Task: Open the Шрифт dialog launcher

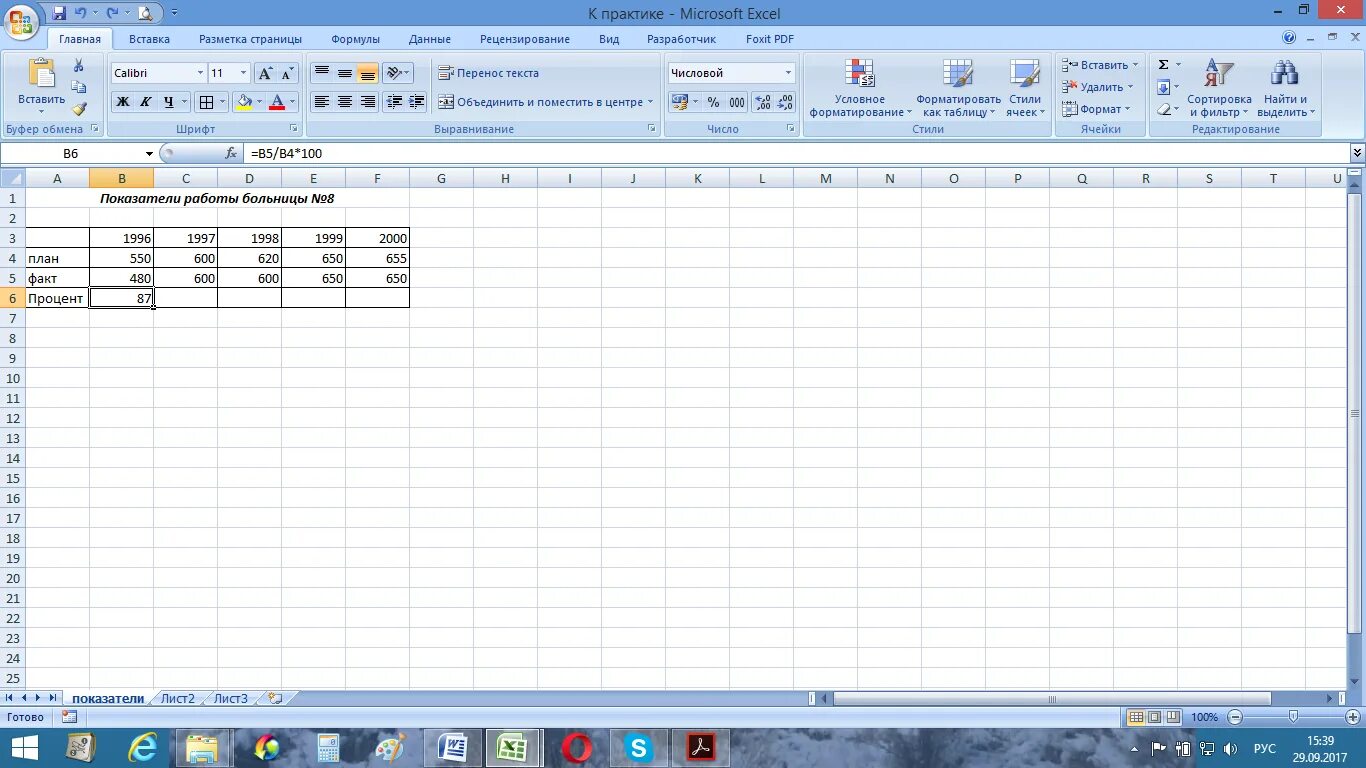Action: 294,129
